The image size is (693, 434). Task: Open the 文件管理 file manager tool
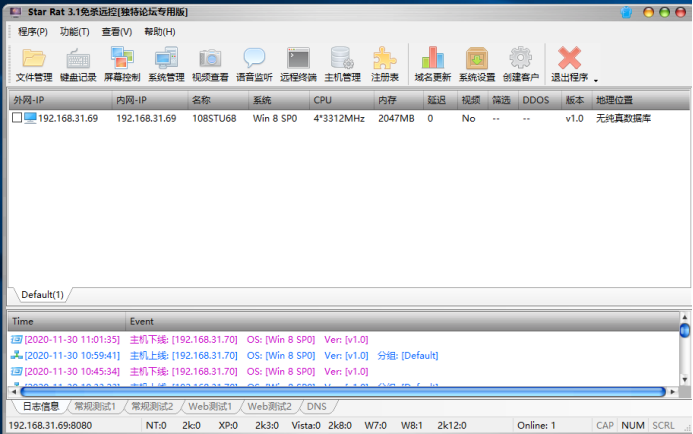click(x=34, y=65)
